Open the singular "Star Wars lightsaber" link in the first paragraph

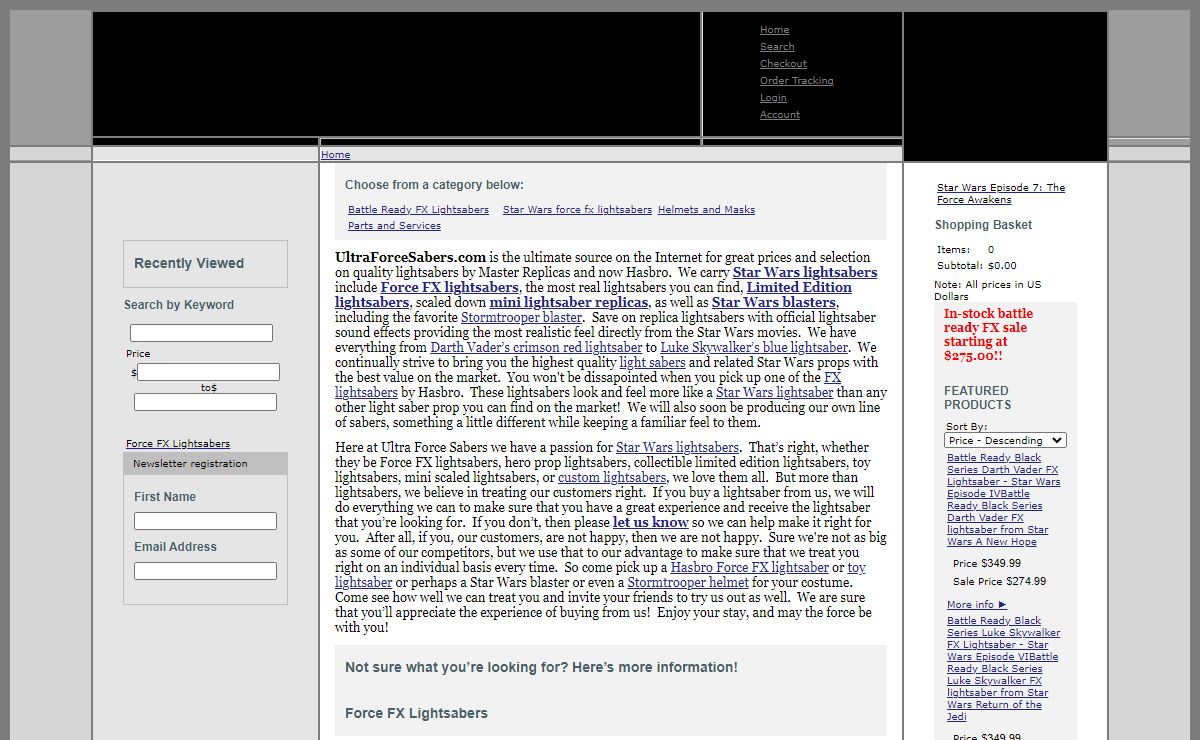point(774,393)
